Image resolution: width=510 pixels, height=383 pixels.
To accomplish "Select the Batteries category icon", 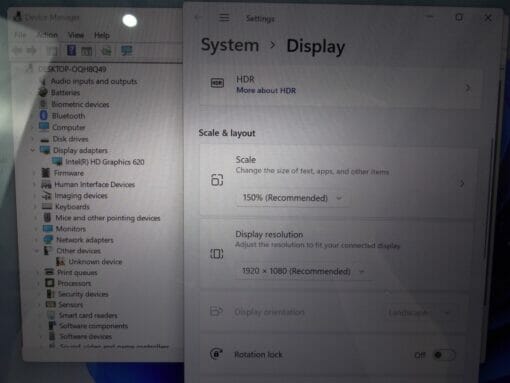I will 43,92.
